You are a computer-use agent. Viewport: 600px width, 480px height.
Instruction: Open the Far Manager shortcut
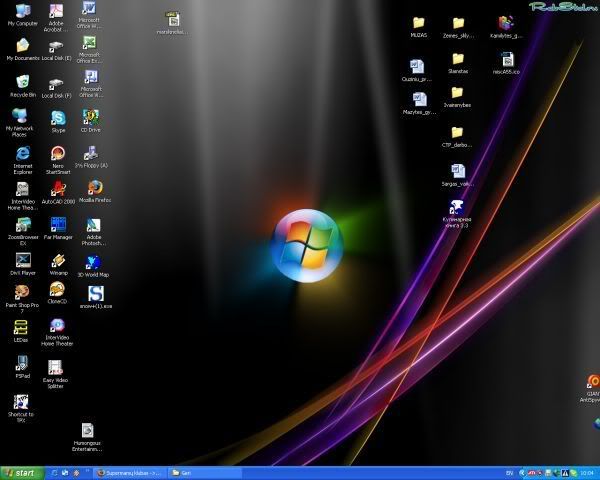pyautogui.click(x=58, y=228)
